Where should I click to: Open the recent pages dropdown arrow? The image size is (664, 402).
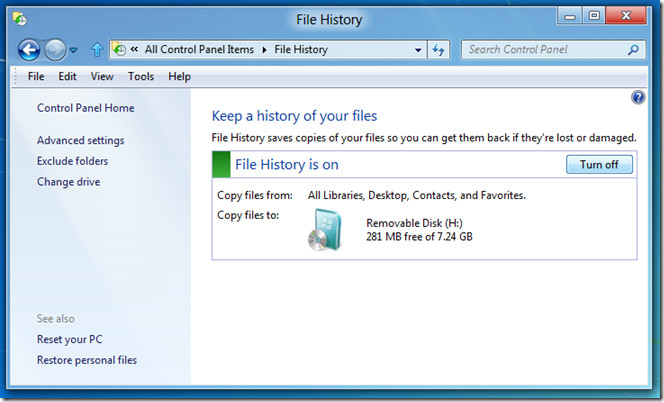(x=73, y=50)
